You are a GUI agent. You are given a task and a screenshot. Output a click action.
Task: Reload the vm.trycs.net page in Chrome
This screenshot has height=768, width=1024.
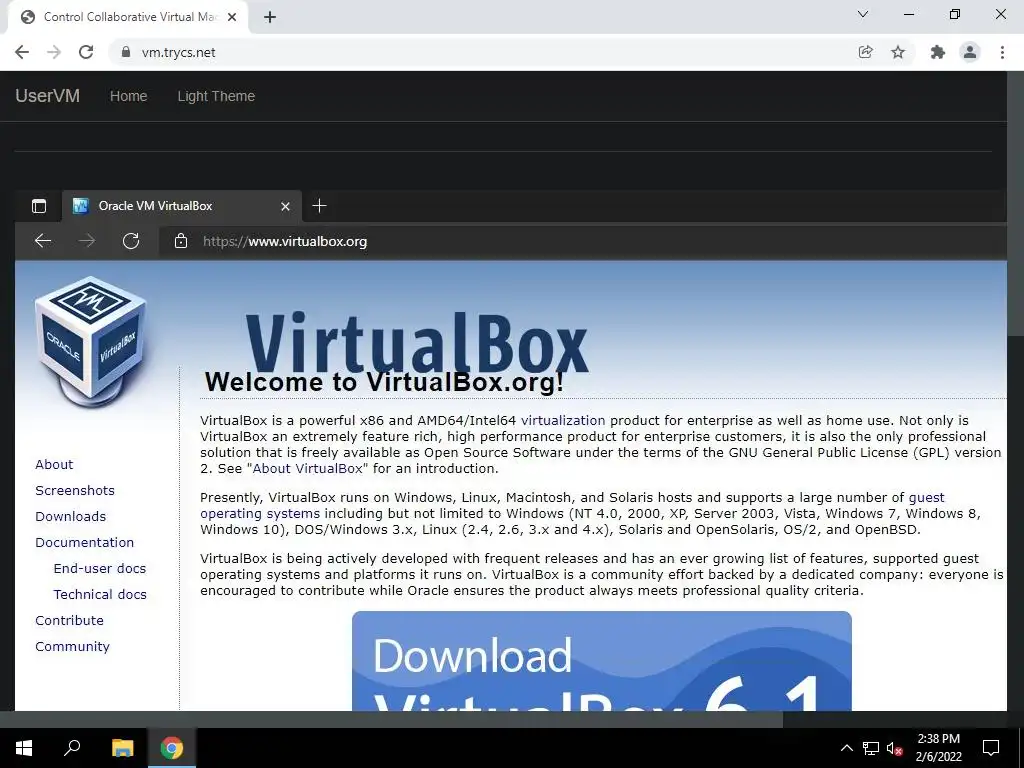[x=86, y=52]
